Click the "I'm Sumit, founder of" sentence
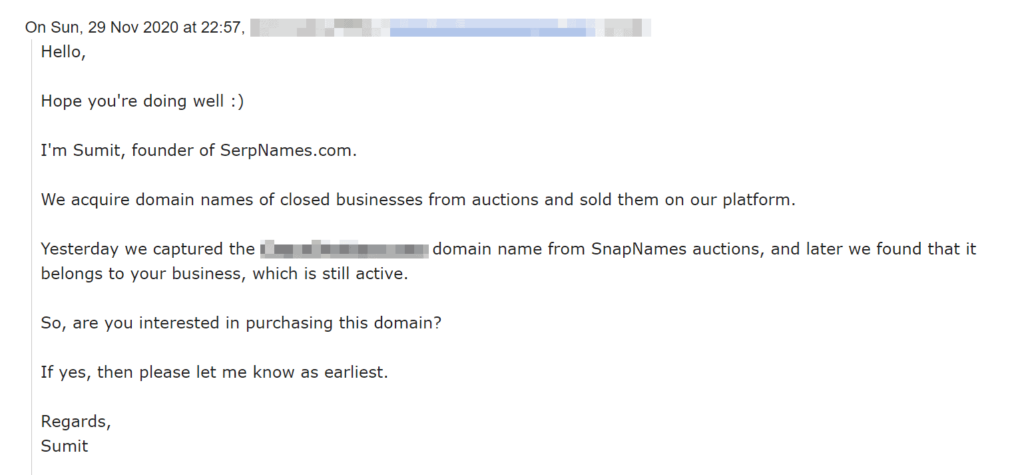 (x=127, y=150)
